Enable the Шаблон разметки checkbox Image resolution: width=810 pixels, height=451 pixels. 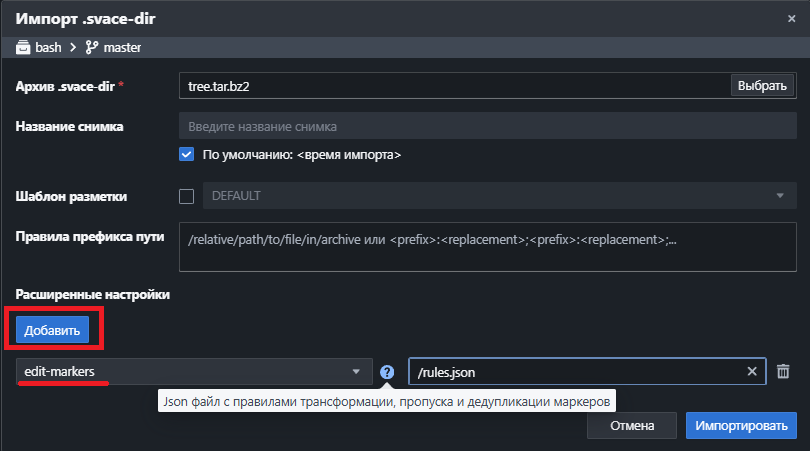(x=186, y=196)
